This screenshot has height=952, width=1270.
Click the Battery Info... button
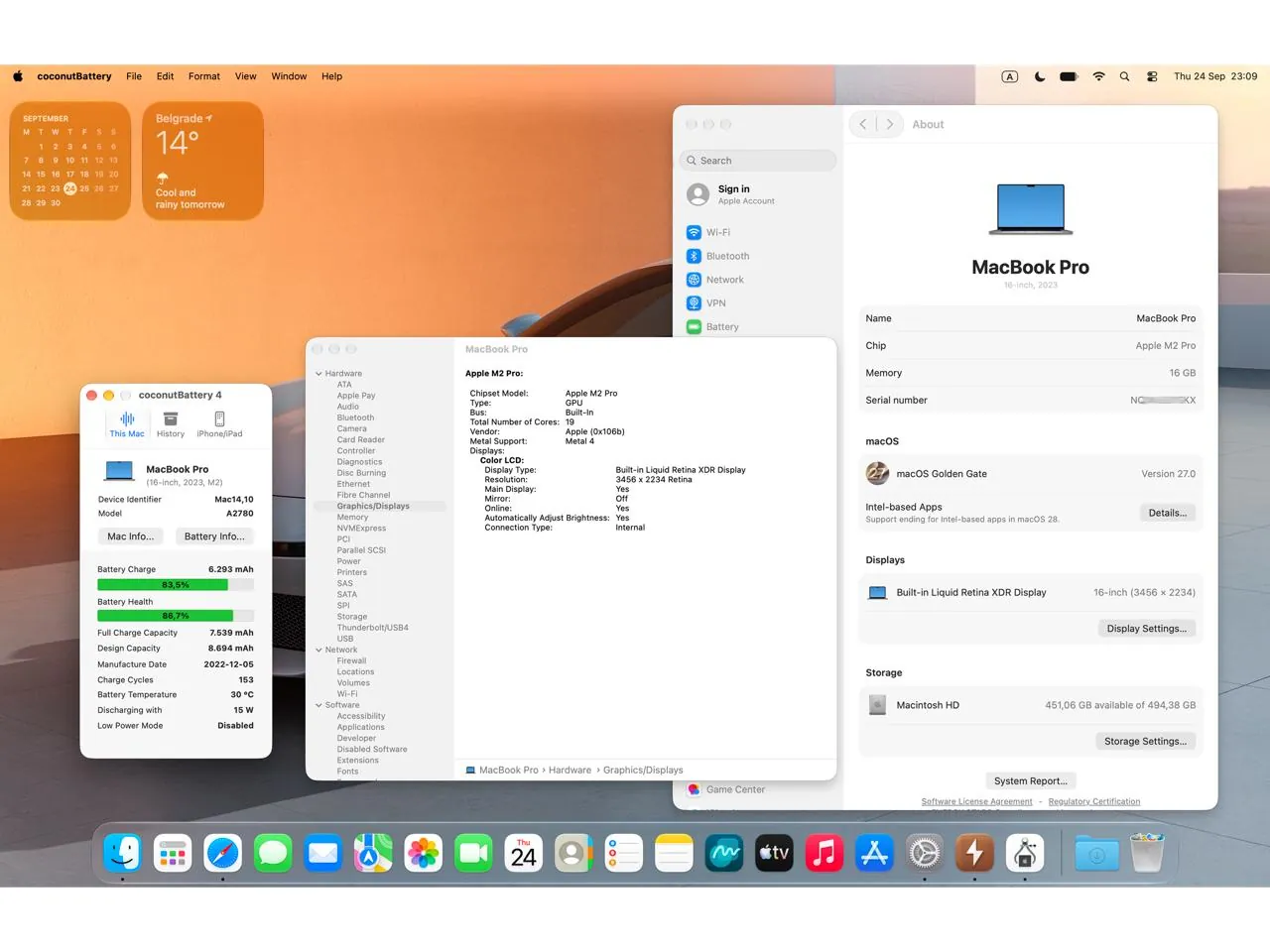tap(214, 536)
